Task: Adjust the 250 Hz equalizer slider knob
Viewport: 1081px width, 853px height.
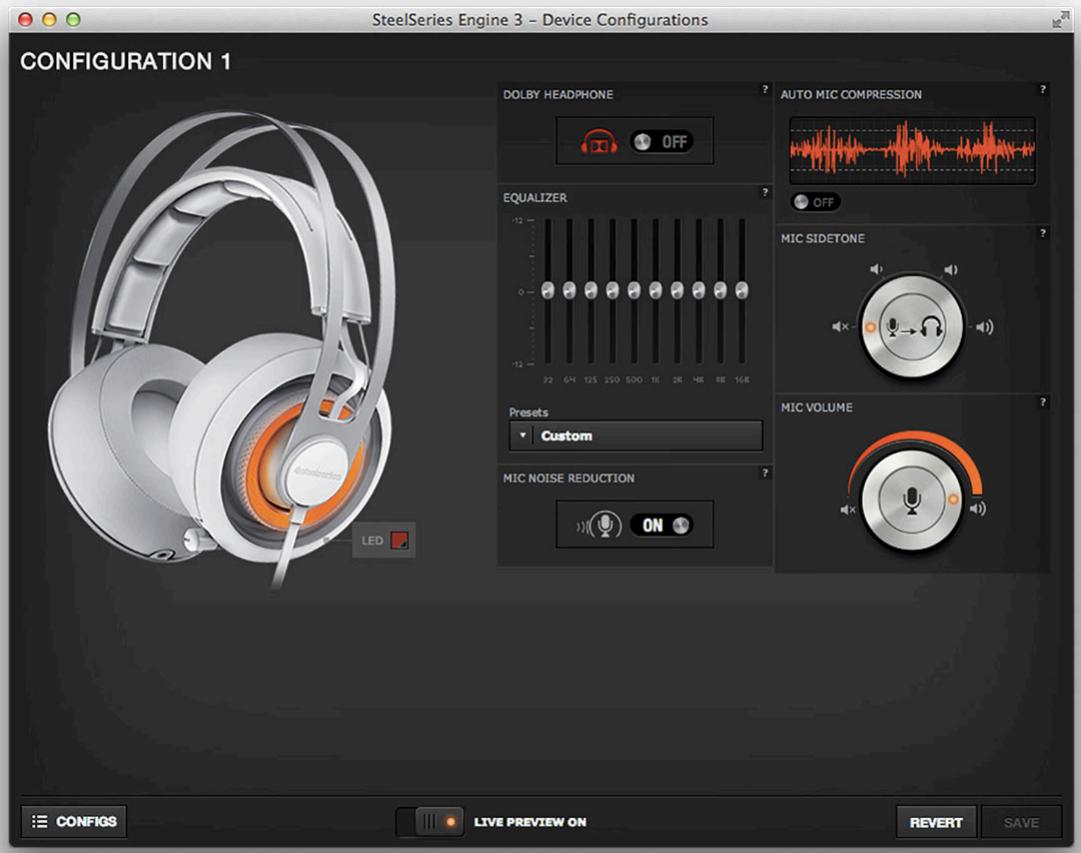Action: 612,290
